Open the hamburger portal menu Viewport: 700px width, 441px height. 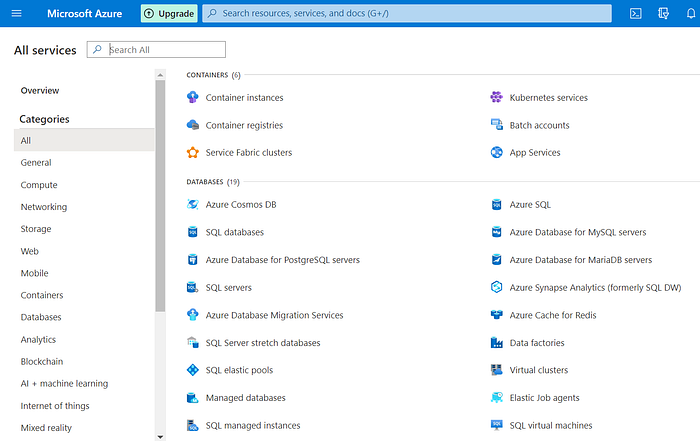pos(17,13)
